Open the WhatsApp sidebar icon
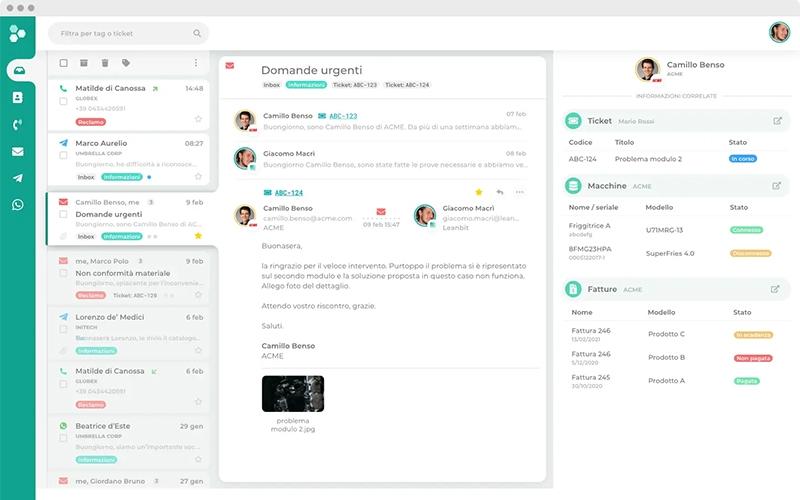The width and height of the screenshot is (800, 500). coord(17,205)
